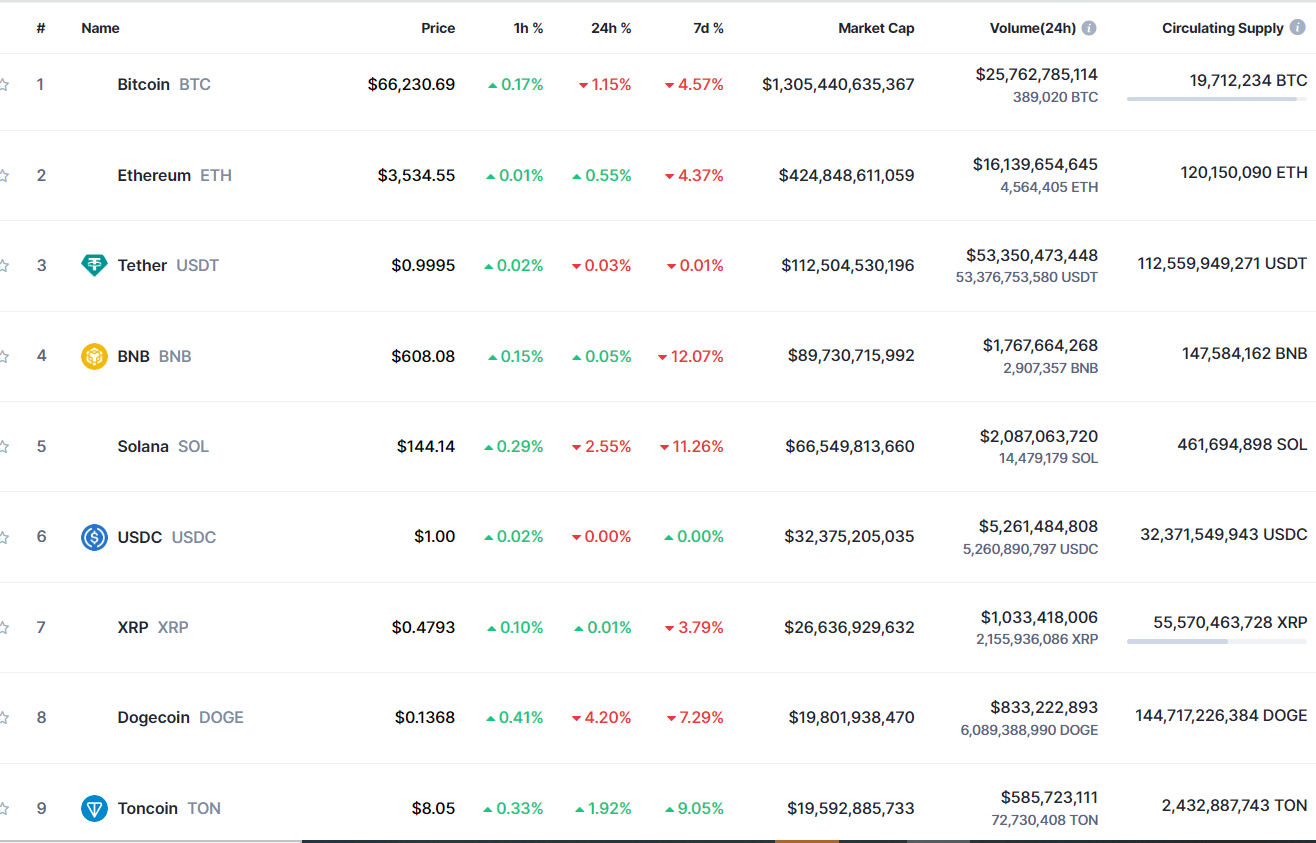Sort by the Market Cap column header
1316x843 pixels.
point(876,28)
